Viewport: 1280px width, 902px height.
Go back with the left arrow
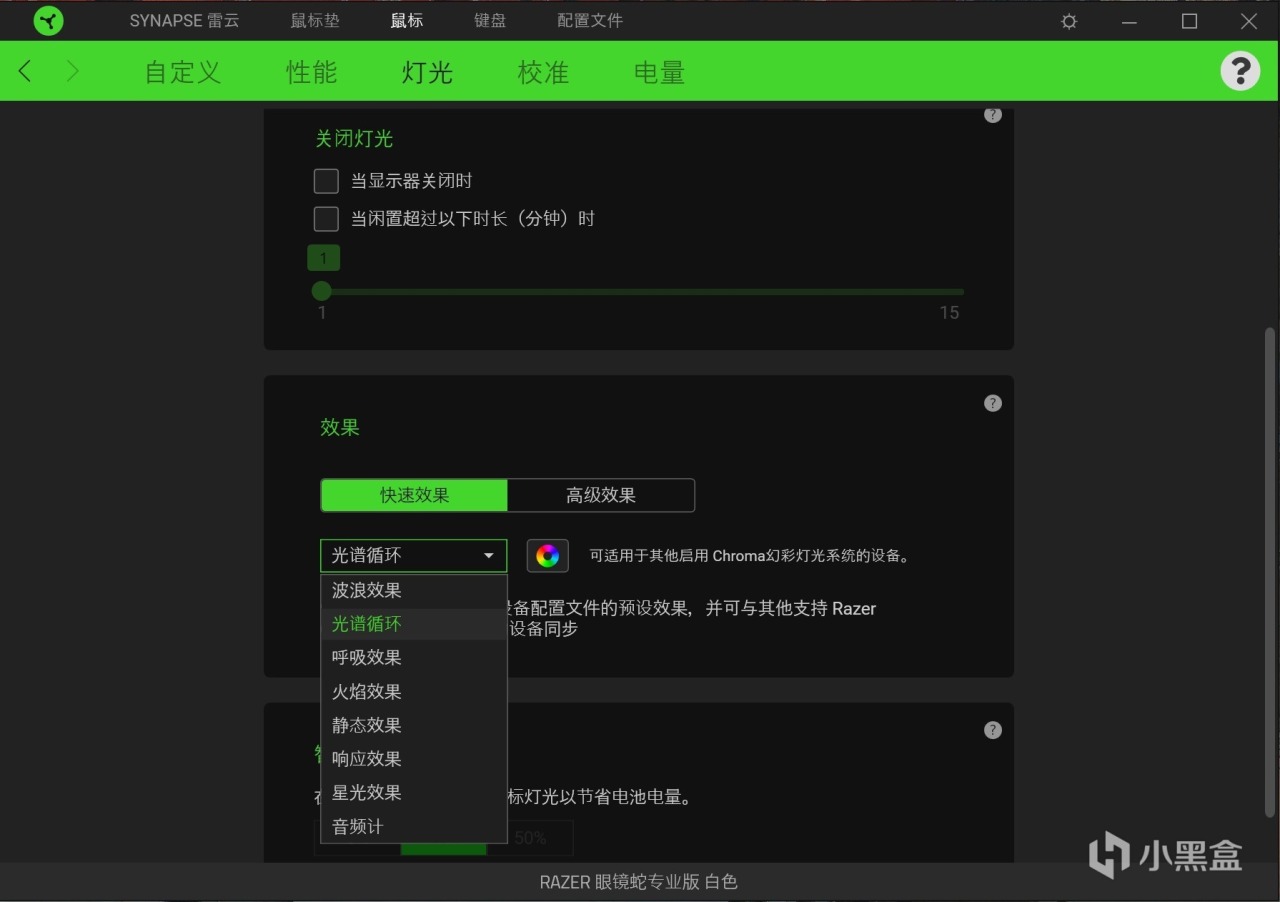(26, 71)
